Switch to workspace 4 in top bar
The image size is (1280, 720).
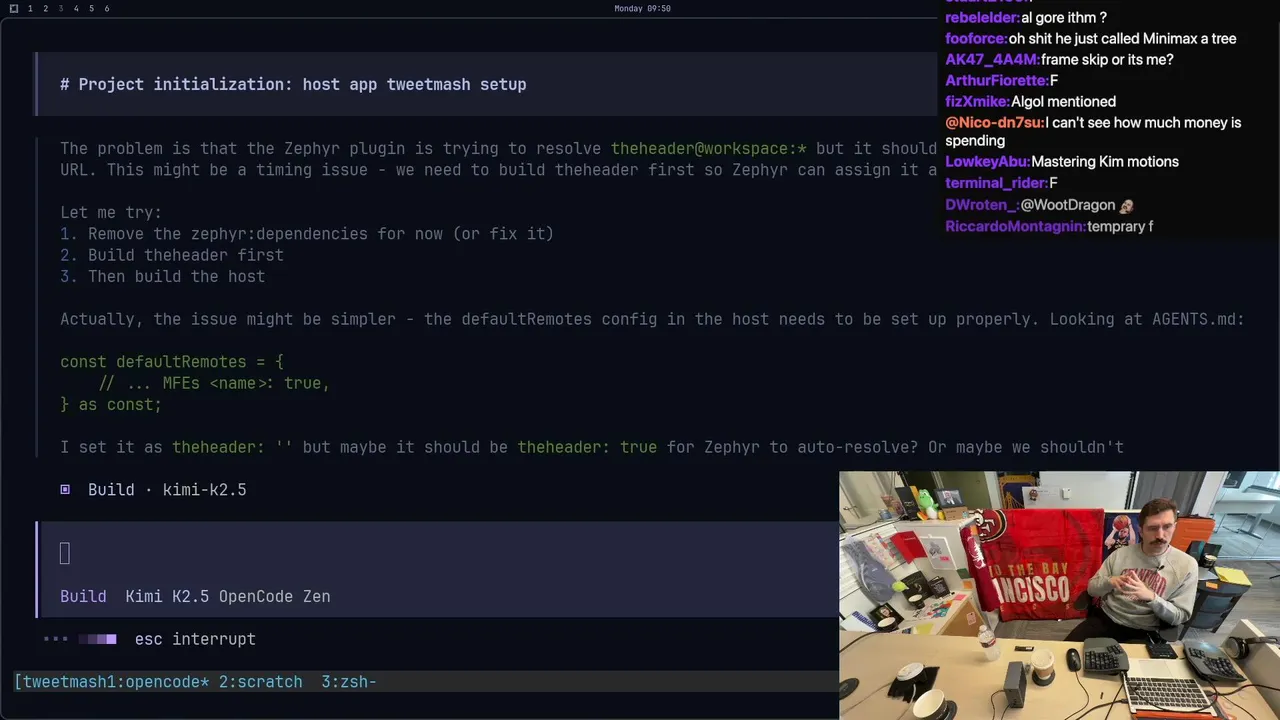point(76,8)
